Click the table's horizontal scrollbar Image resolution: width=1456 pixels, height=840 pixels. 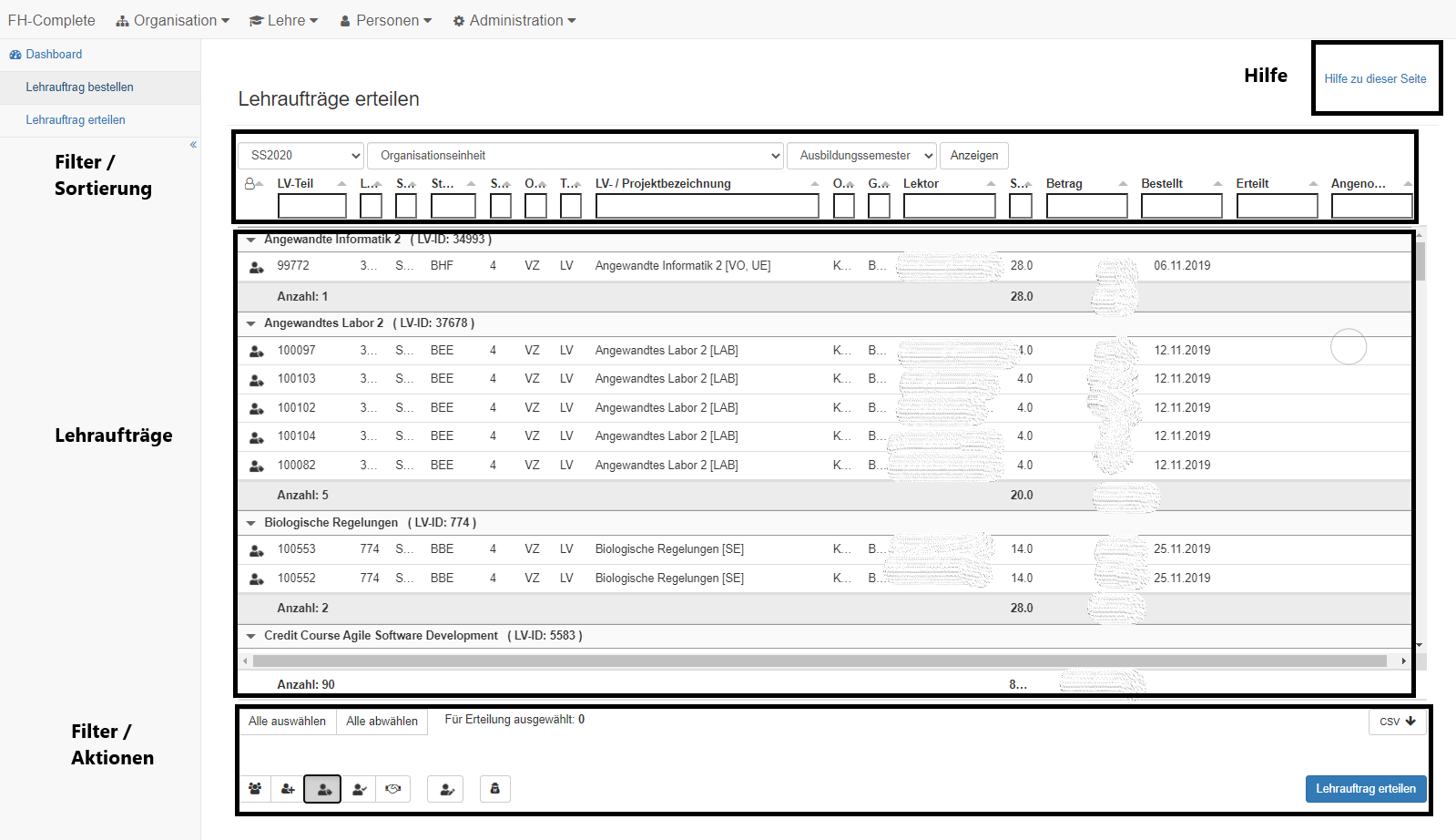[820, 661]
